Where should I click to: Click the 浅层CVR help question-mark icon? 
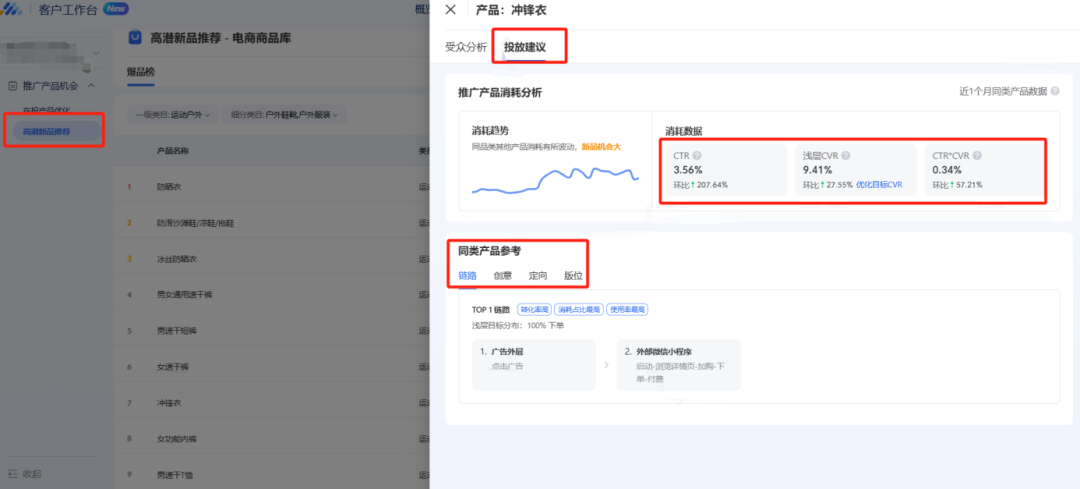click(x=846, y=156)
